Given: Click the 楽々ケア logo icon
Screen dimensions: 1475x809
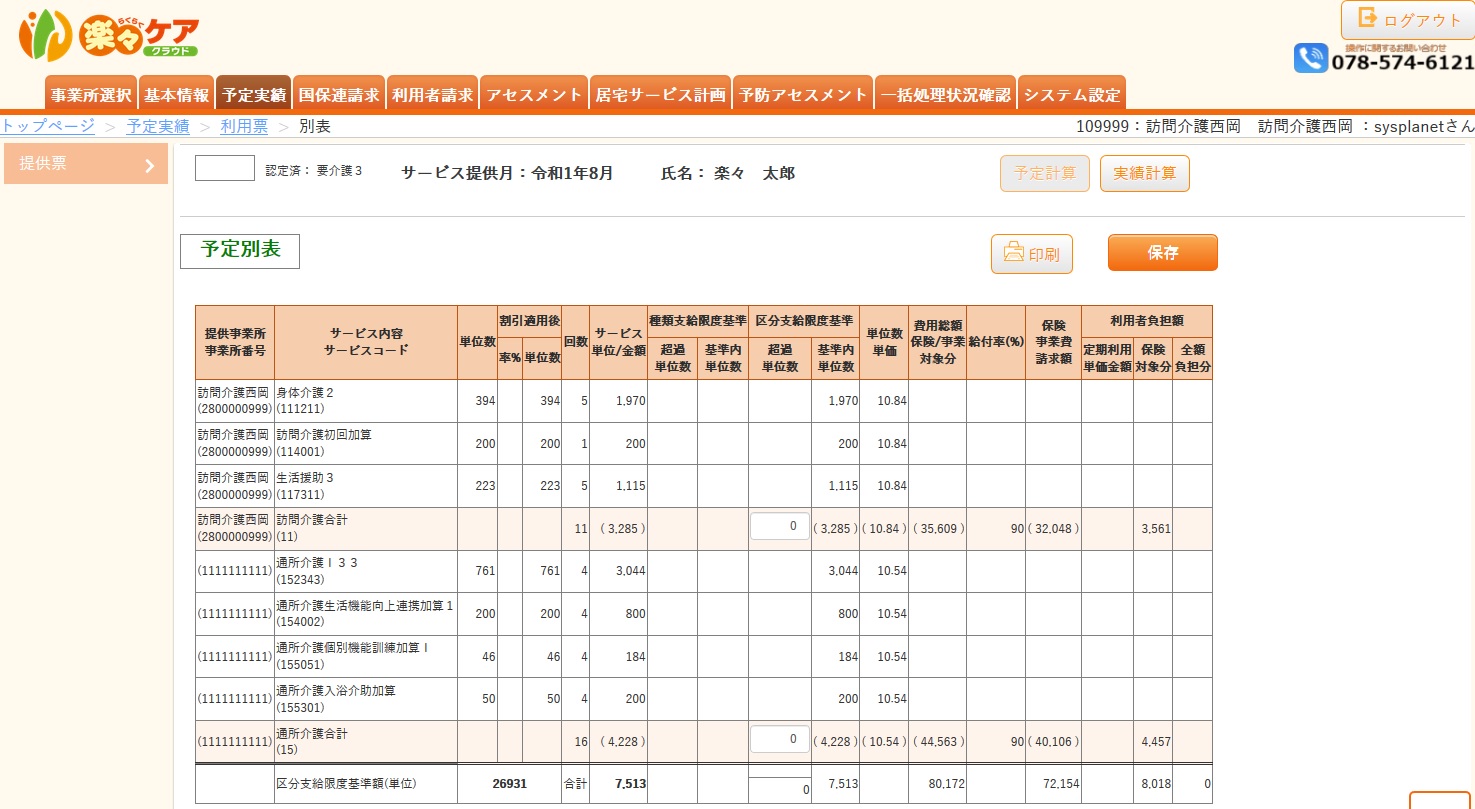Looking at the screenshot, I should click(45, 35).
